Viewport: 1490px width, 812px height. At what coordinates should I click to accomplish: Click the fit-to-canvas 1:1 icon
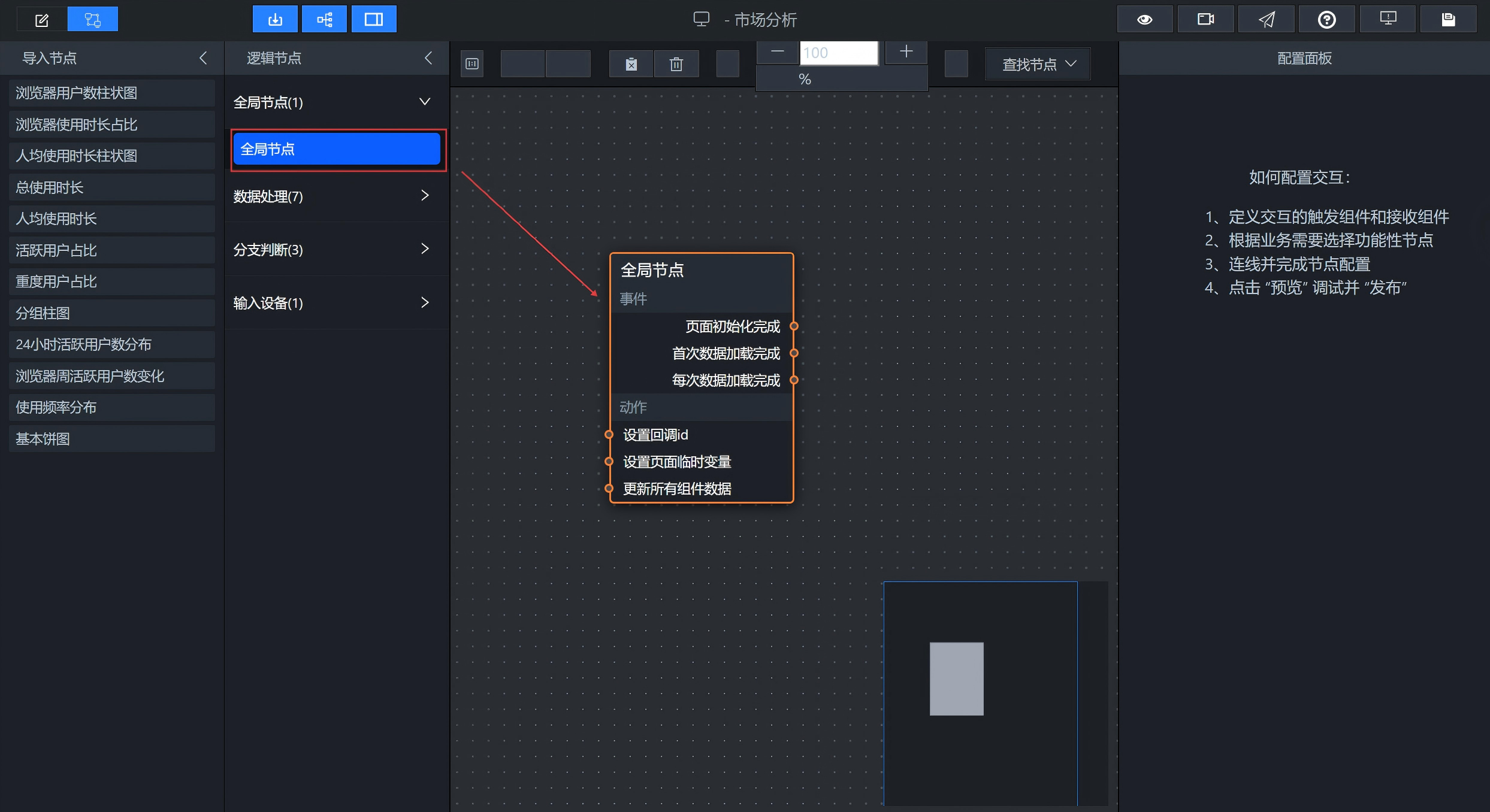pos(472,63)
